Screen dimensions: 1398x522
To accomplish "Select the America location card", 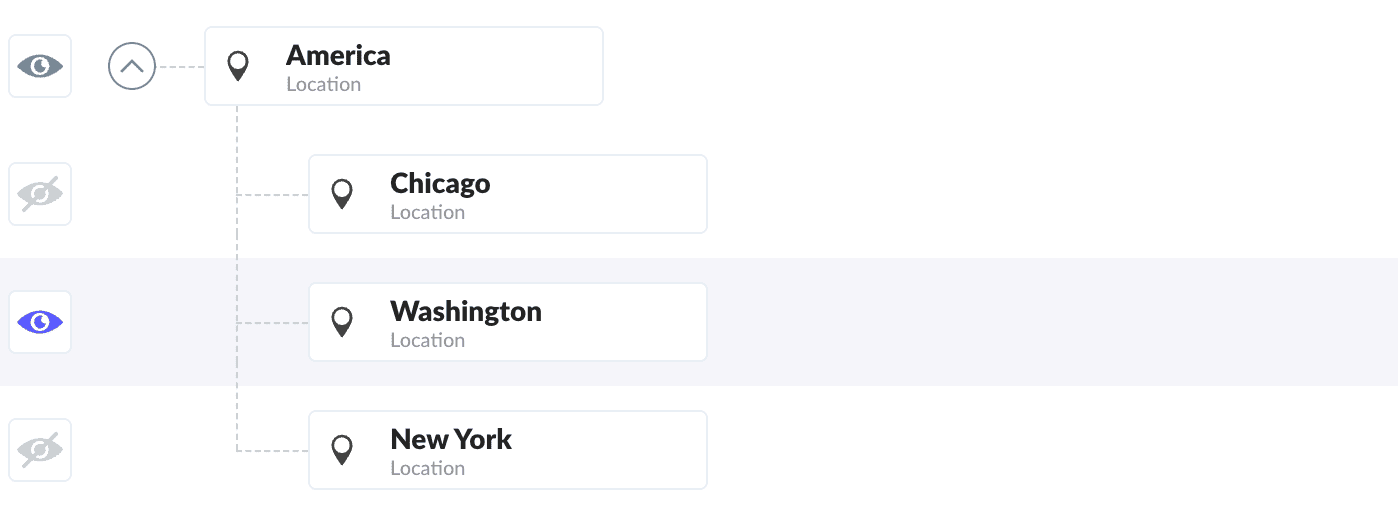I will (x=480, y=66).
